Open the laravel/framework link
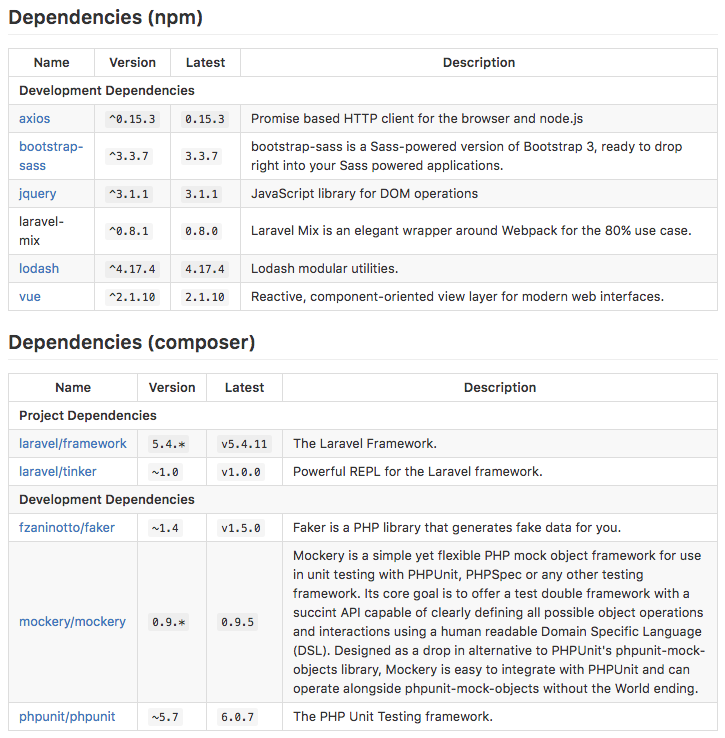Screen dimensions: 725x738 73,443
